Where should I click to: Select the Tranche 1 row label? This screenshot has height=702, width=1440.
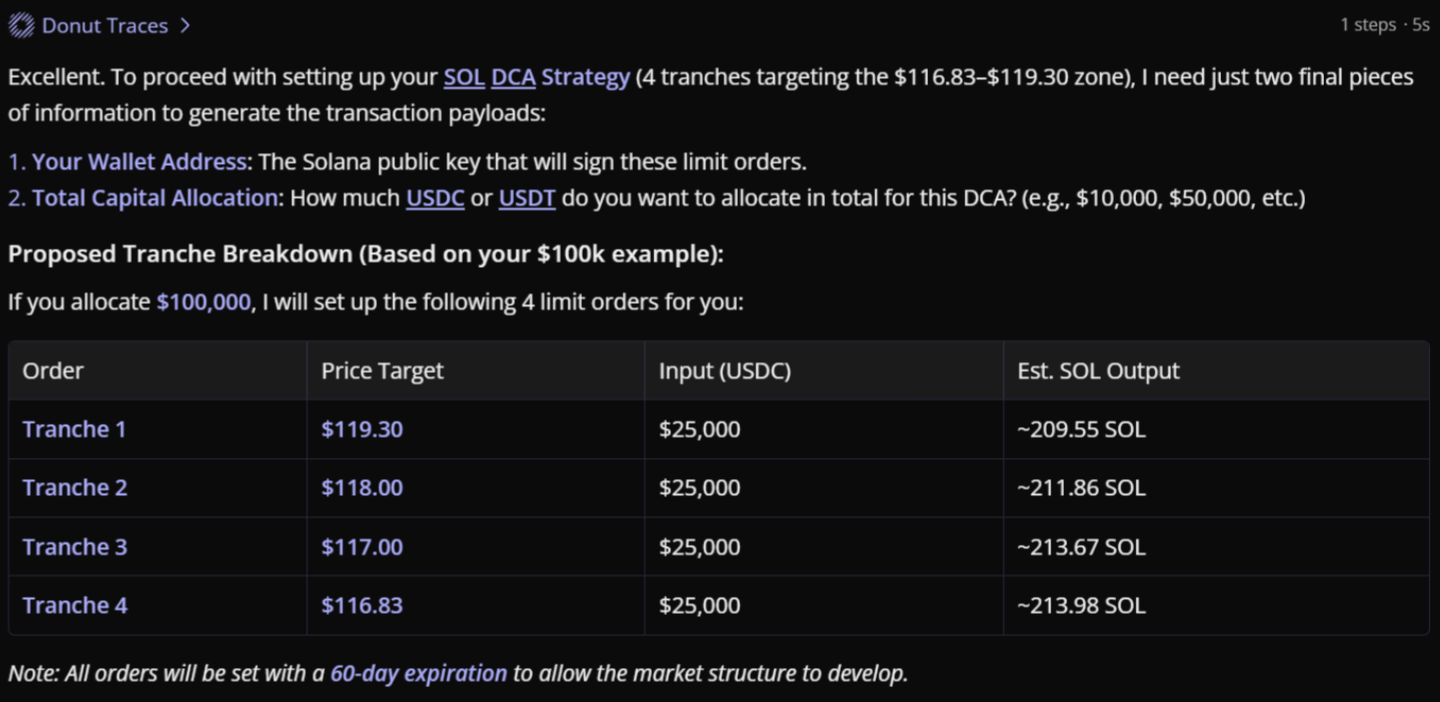pos(75,430)
